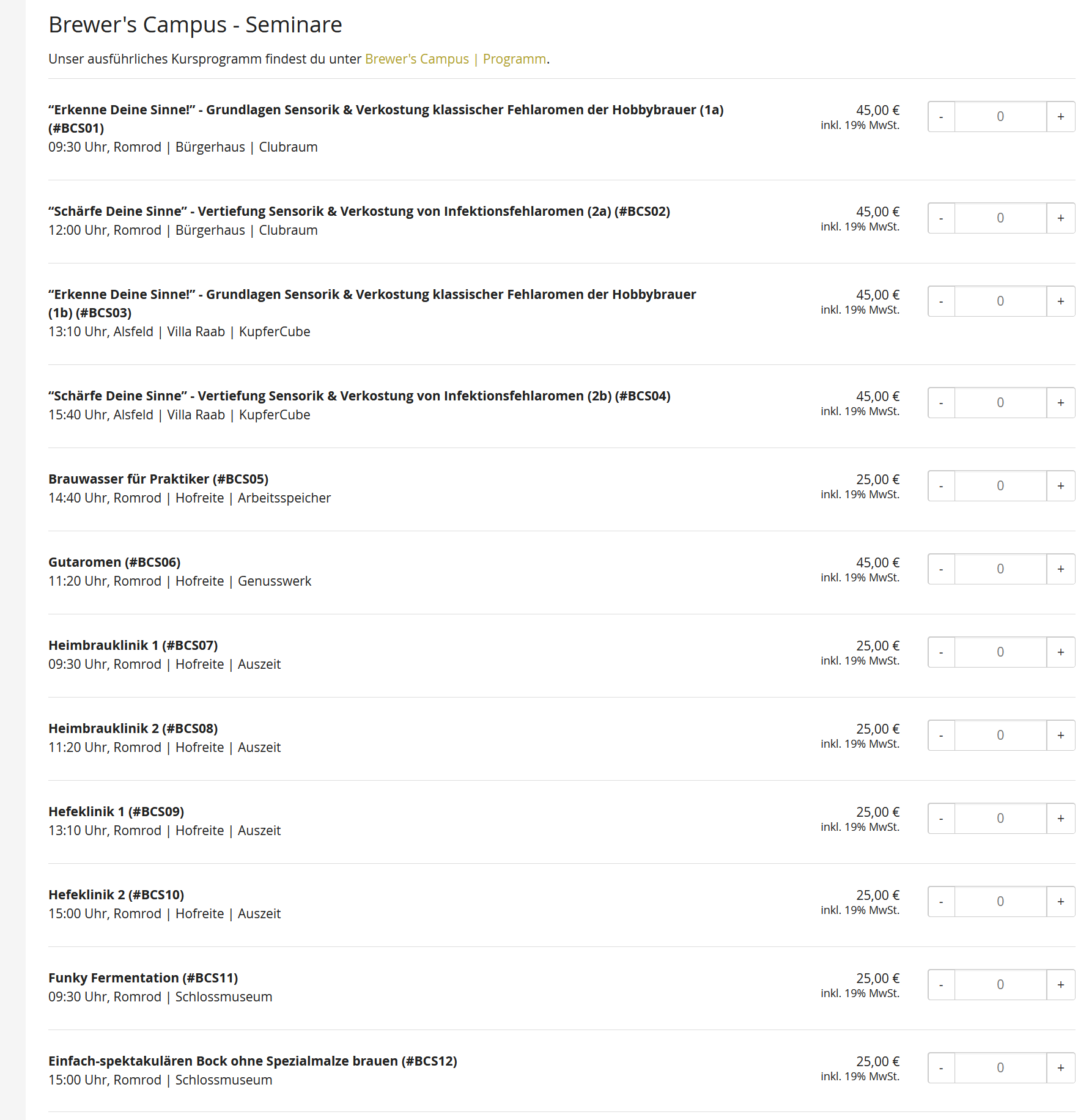Increase Funky Fermentation quantity
This screenshot has width=1089, height=1120.
[x=1060, y=985]
